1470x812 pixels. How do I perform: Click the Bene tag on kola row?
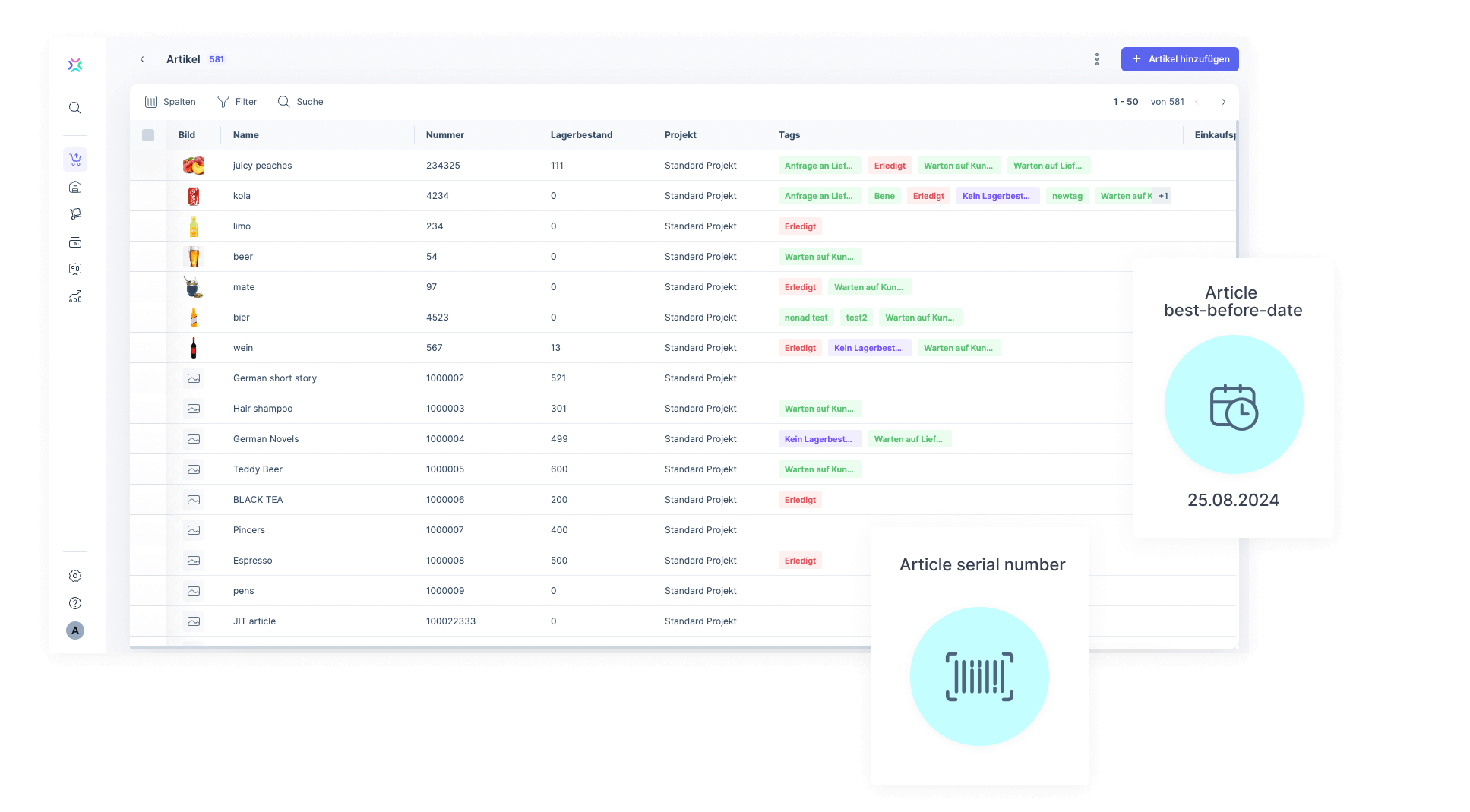coord(884,196)
